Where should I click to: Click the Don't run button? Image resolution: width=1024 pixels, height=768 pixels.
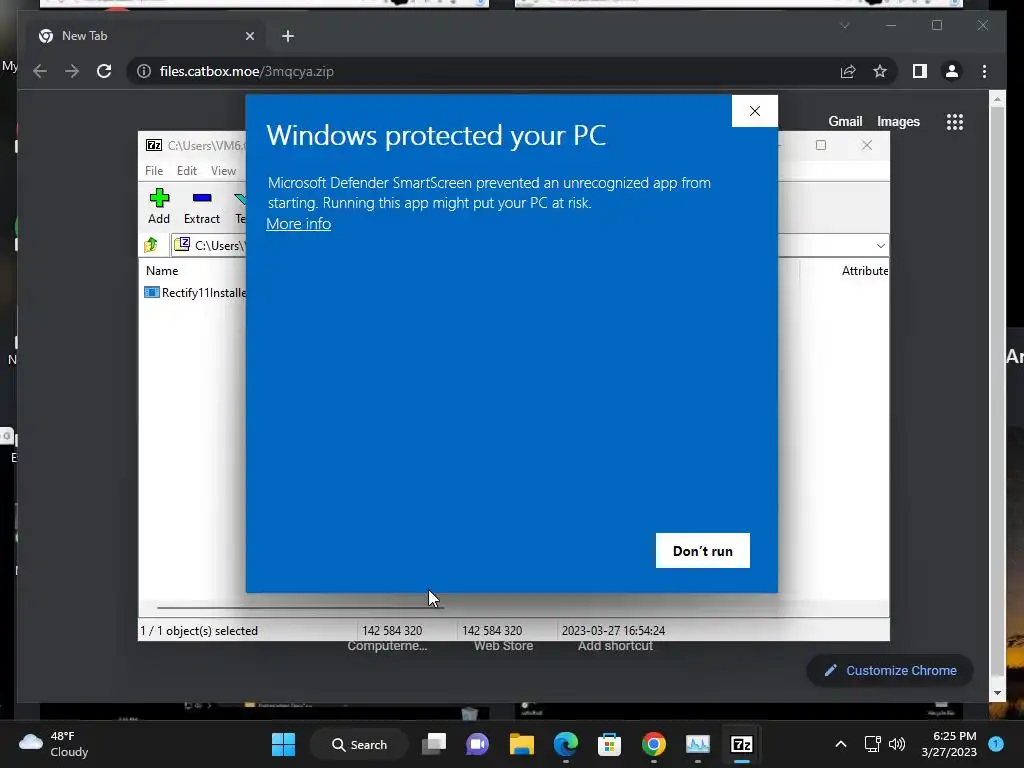pyautogui.click(x=703, y=551)
